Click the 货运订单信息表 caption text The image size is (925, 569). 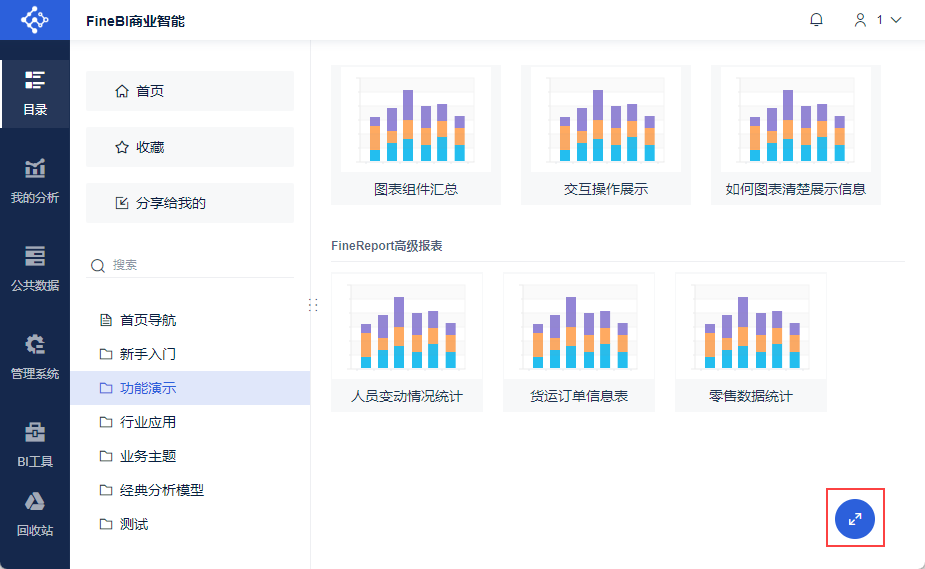coord(579,396)
